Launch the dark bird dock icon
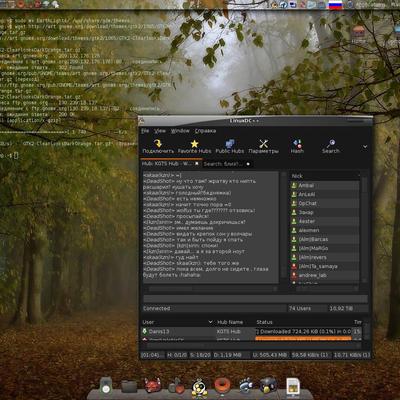 pyautogui.click(x=268, y=386)
